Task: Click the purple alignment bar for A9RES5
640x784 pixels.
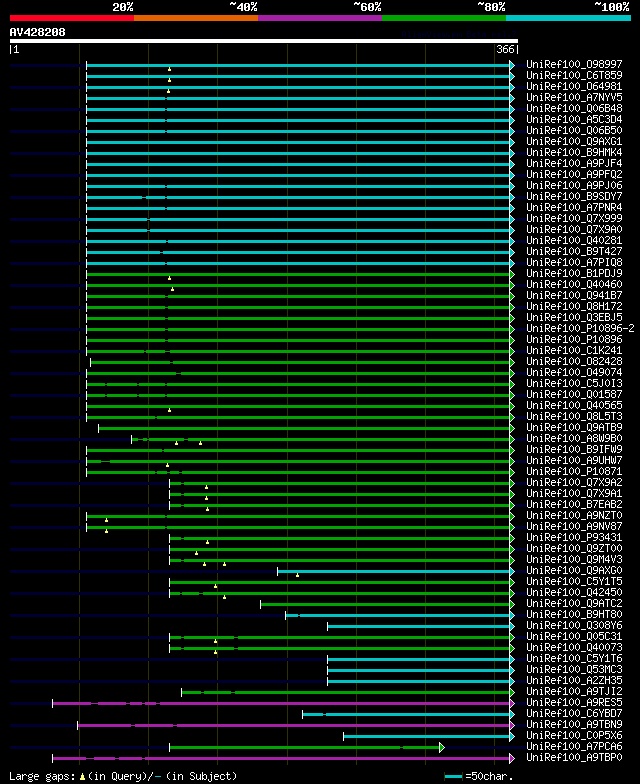Action: 283,704
